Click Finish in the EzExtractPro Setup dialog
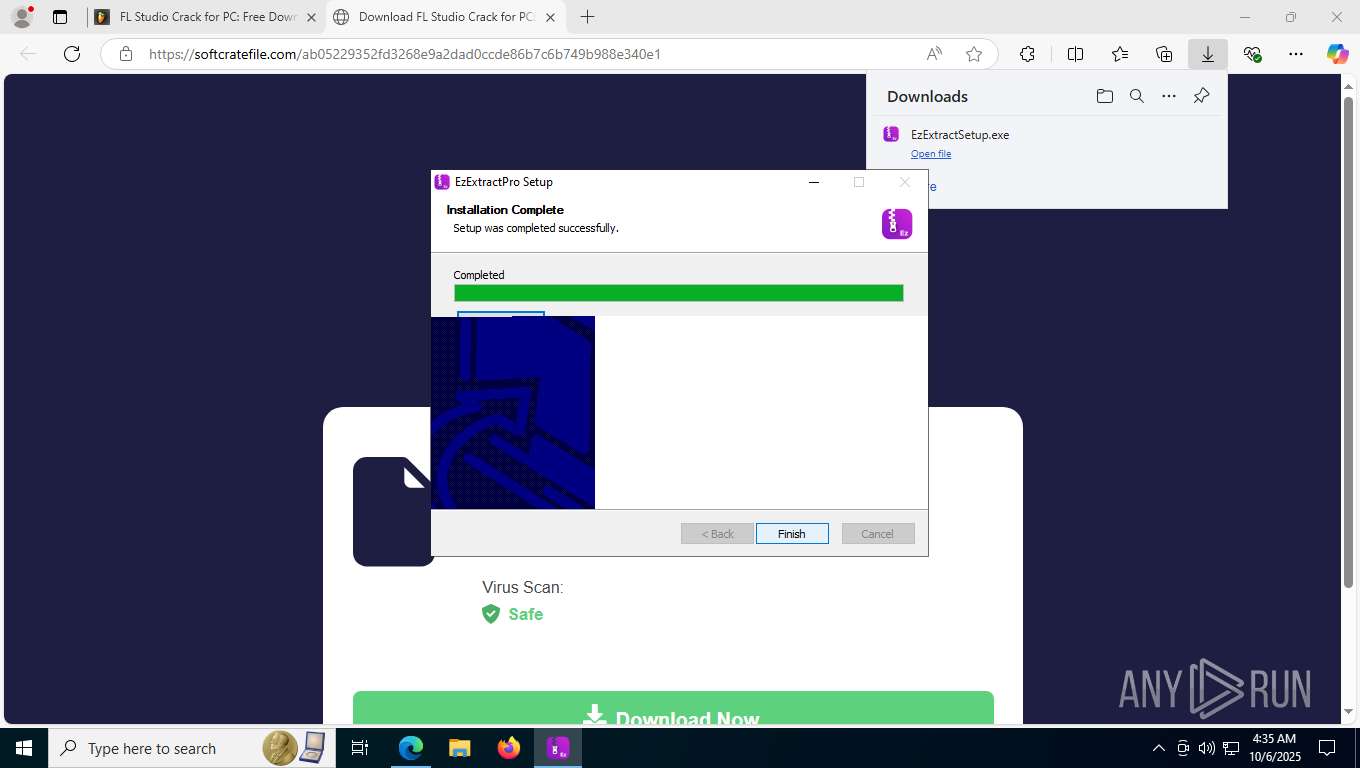The image size is (1360, 768). coord(792,534)
